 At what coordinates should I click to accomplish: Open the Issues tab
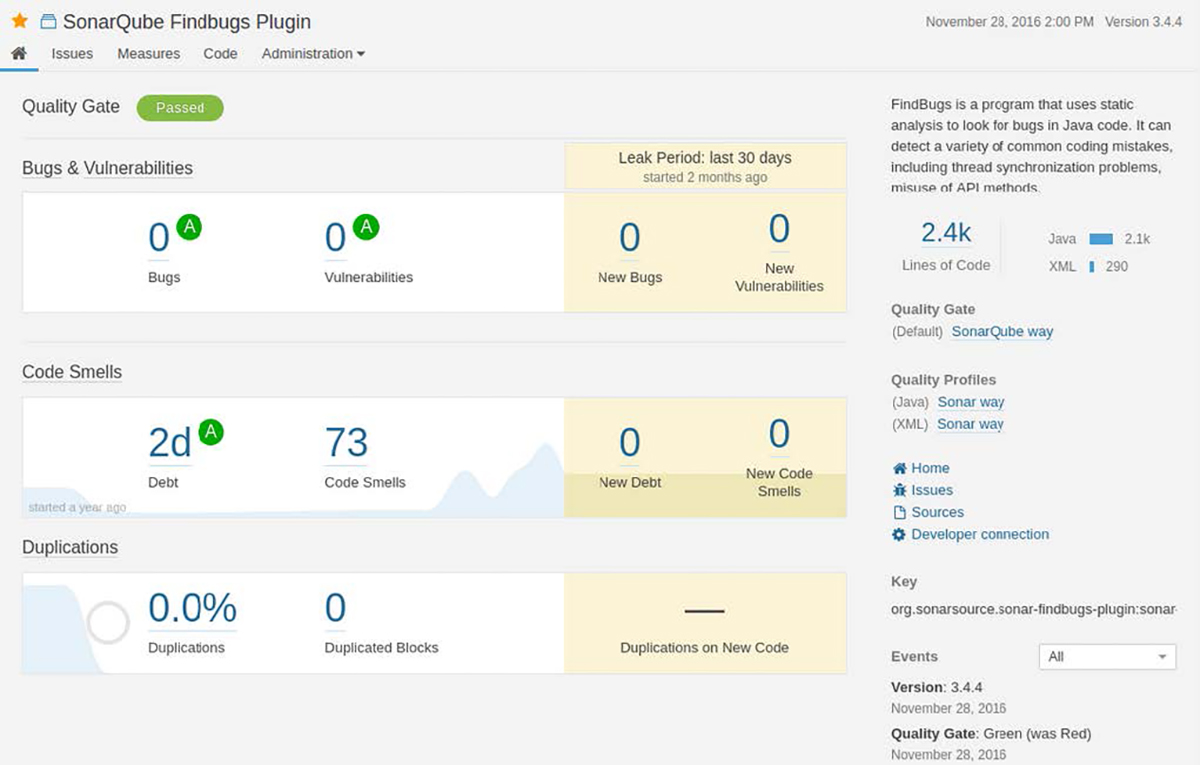pos(72,53)
